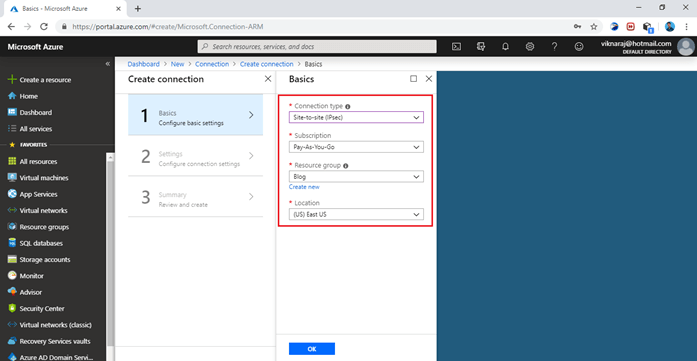Click the password key icon in address bar
The height and width of the screenshot is (361, 697).
[x=577, y=27]
